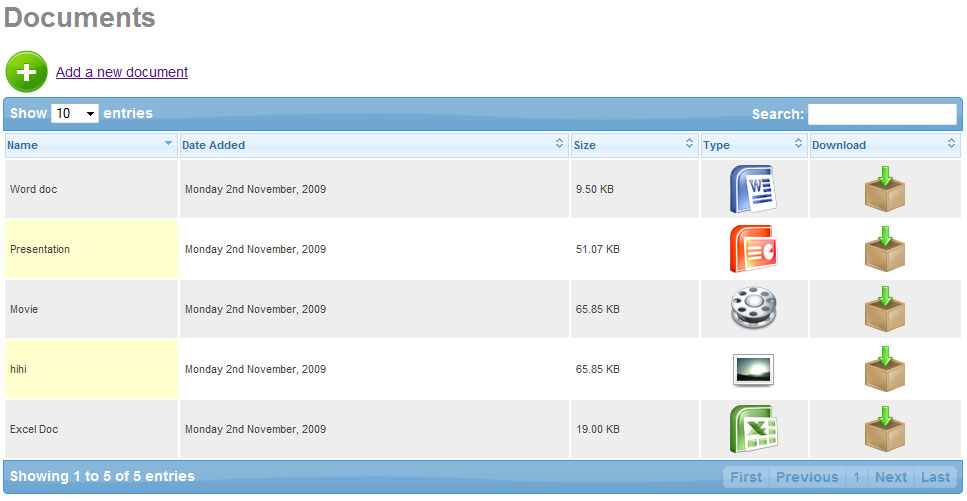Image resolution: width=967 pixels, height=501 pixels.
Task: Focus the Search input field
Action: pos(882,114)
